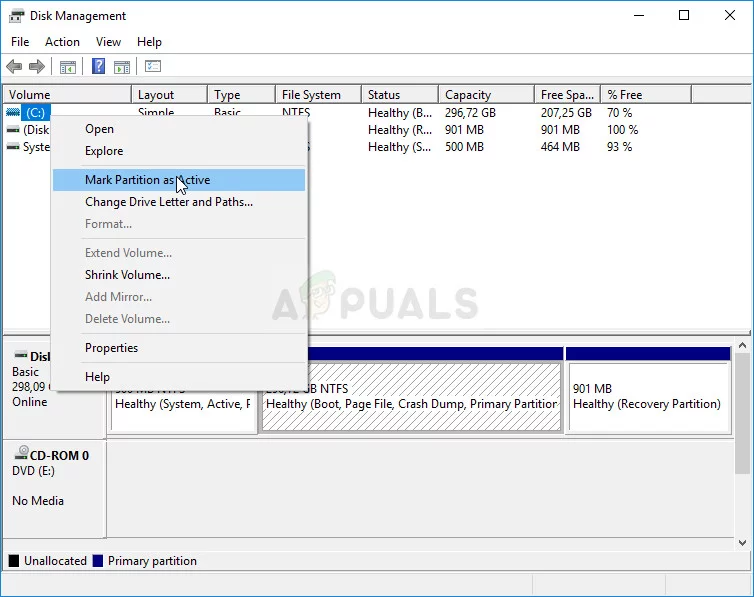Sort by the % Free column header

click(x=646, y=95)
